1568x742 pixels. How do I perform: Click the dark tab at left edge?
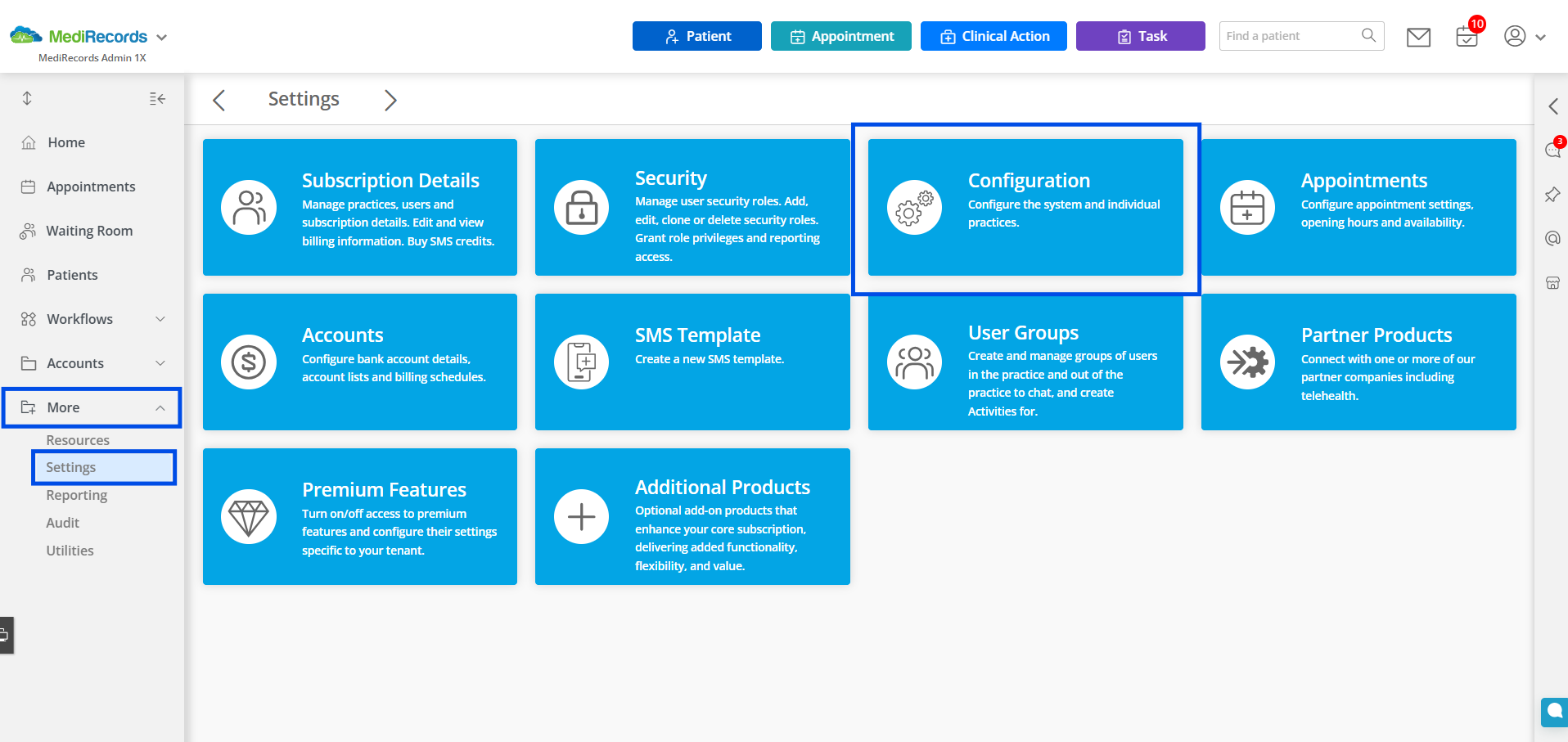coord(7,635)
